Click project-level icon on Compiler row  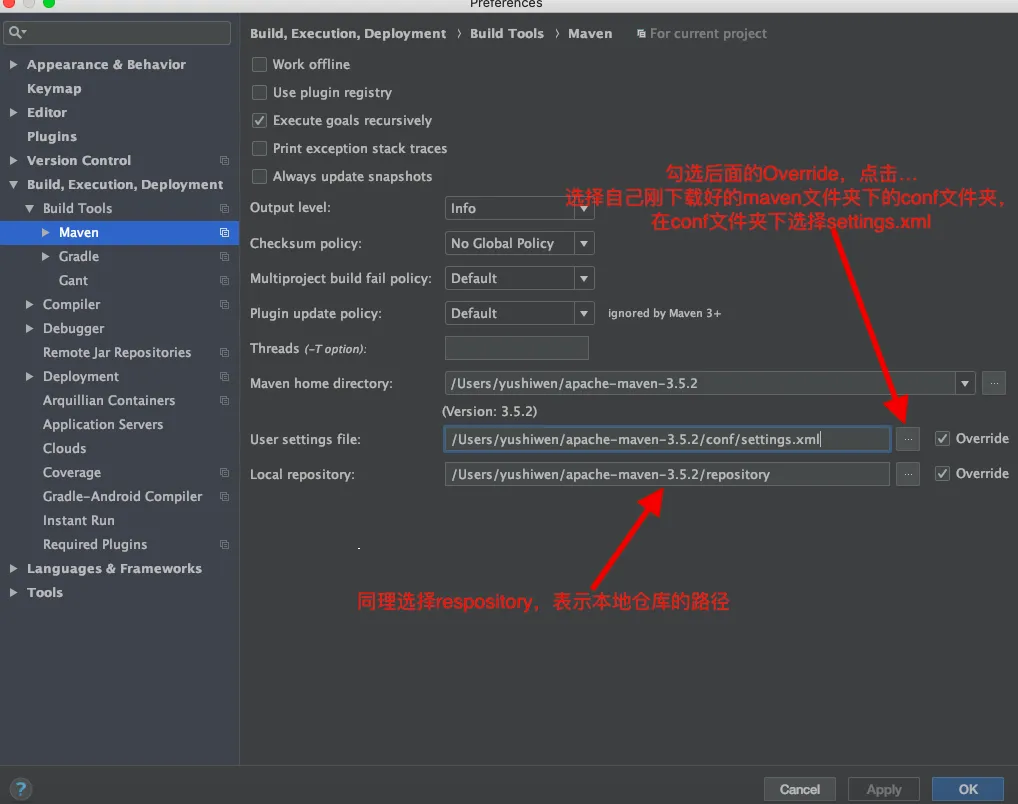point(225,305)
